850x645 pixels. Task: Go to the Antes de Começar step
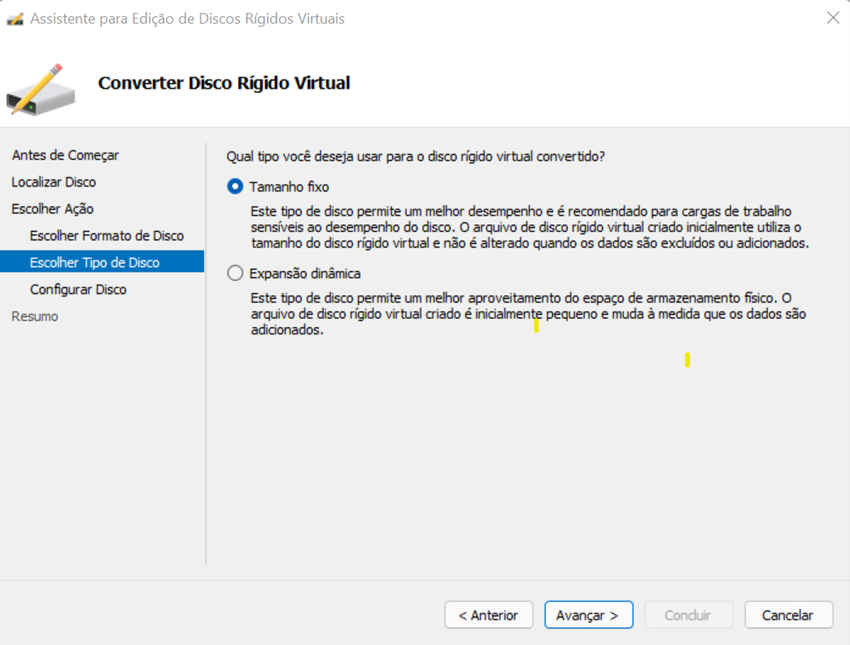point(65,155)
